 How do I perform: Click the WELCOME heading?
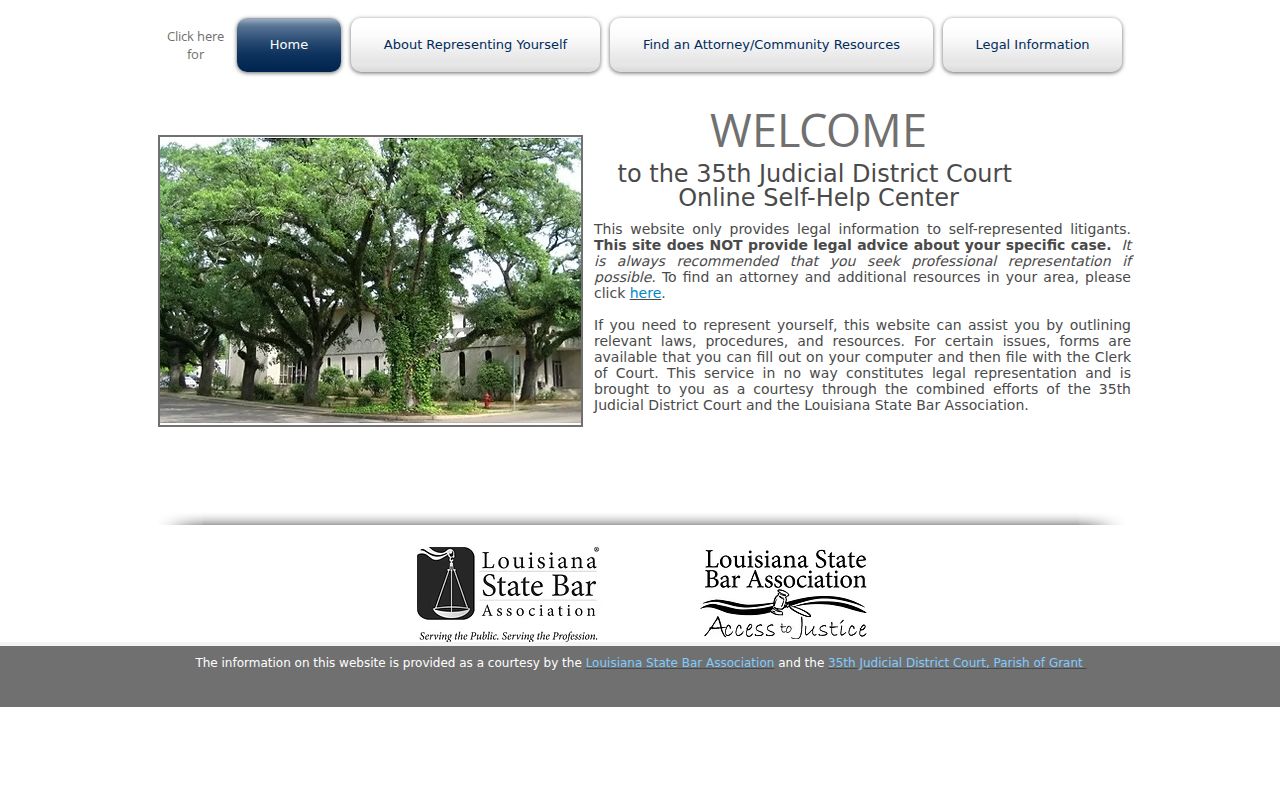(818, 131)
